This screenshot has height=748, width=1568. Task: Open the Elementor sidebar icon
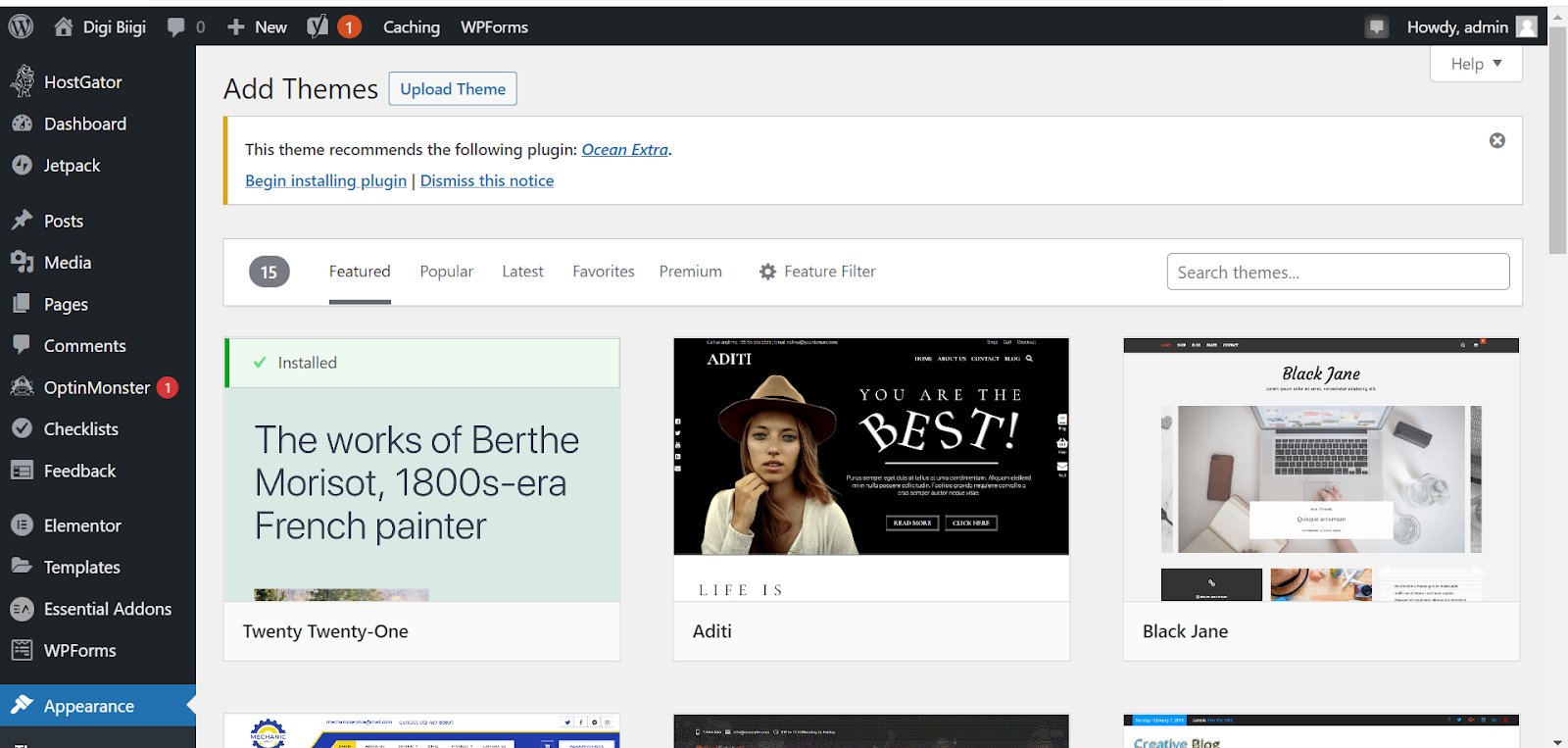point(22,525)
